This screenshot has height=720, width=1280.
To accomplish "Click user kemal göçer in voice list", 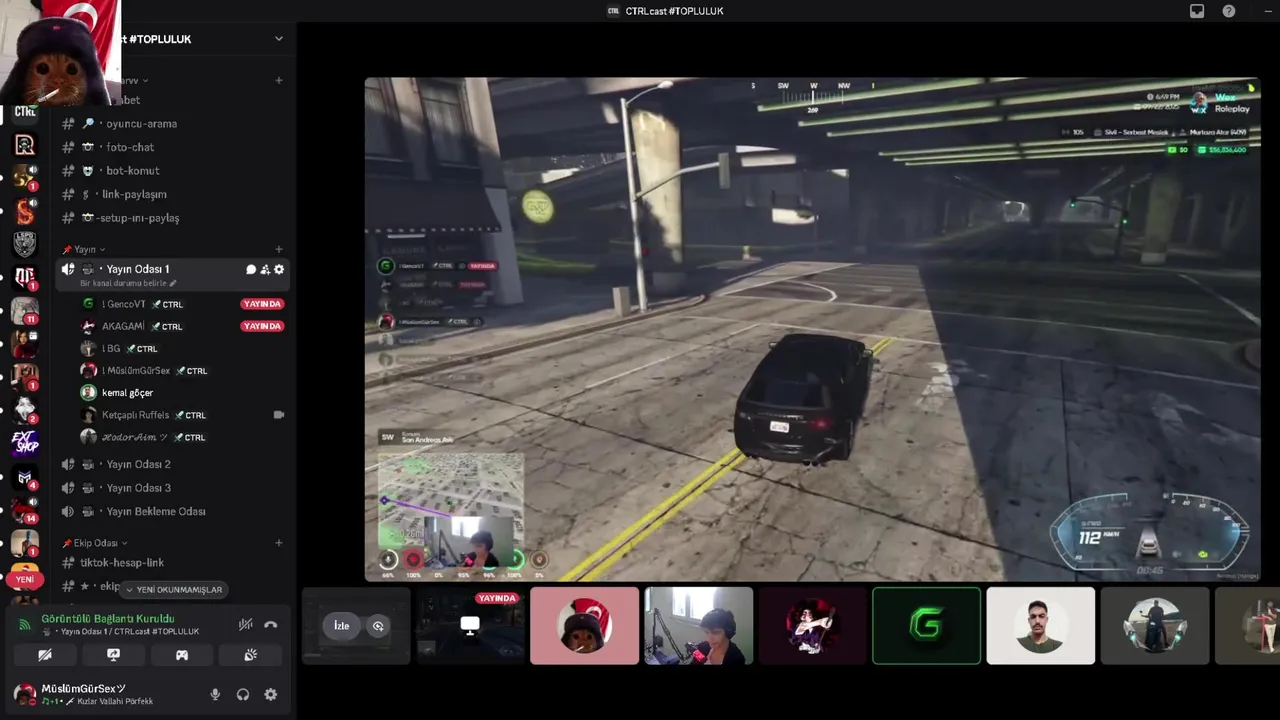I will click(x=127, y=393).
